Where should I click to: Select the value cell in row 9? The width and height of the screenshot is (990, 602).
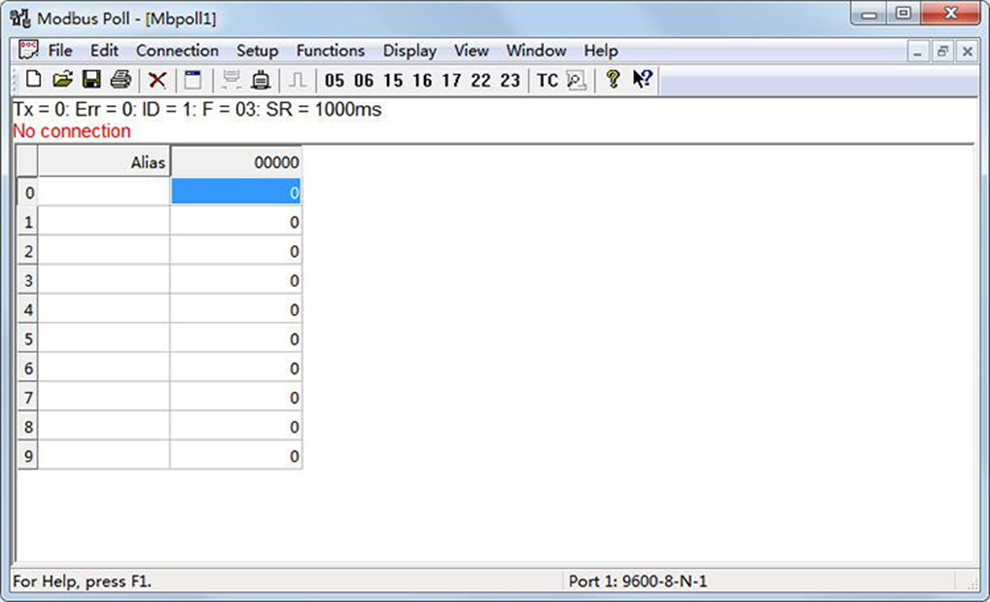[236, 455]
